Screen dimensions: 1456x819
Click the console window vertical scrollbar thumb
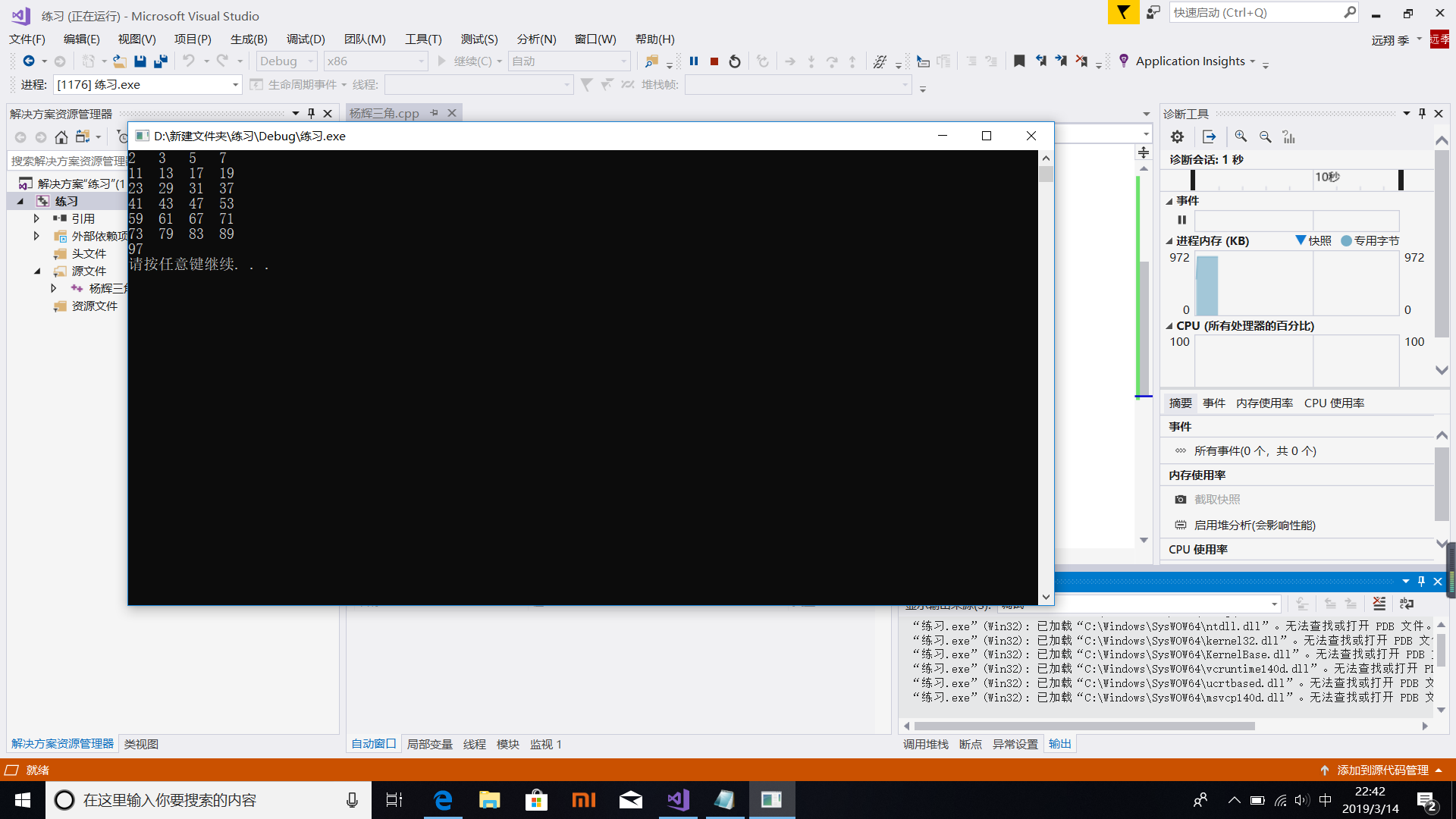pos(1046,174)
